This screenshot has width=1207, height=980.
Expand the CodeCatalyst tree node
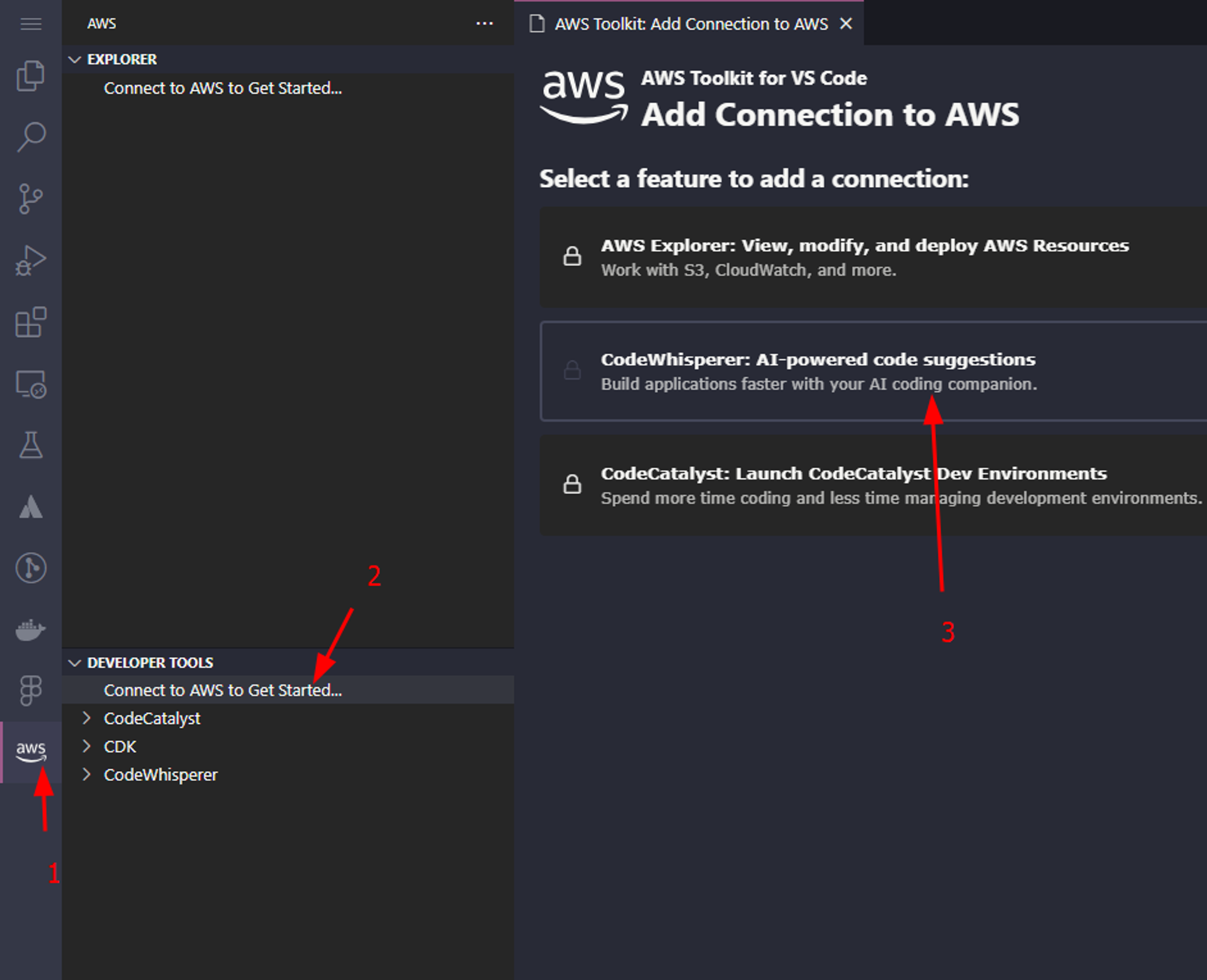(86, 718)
